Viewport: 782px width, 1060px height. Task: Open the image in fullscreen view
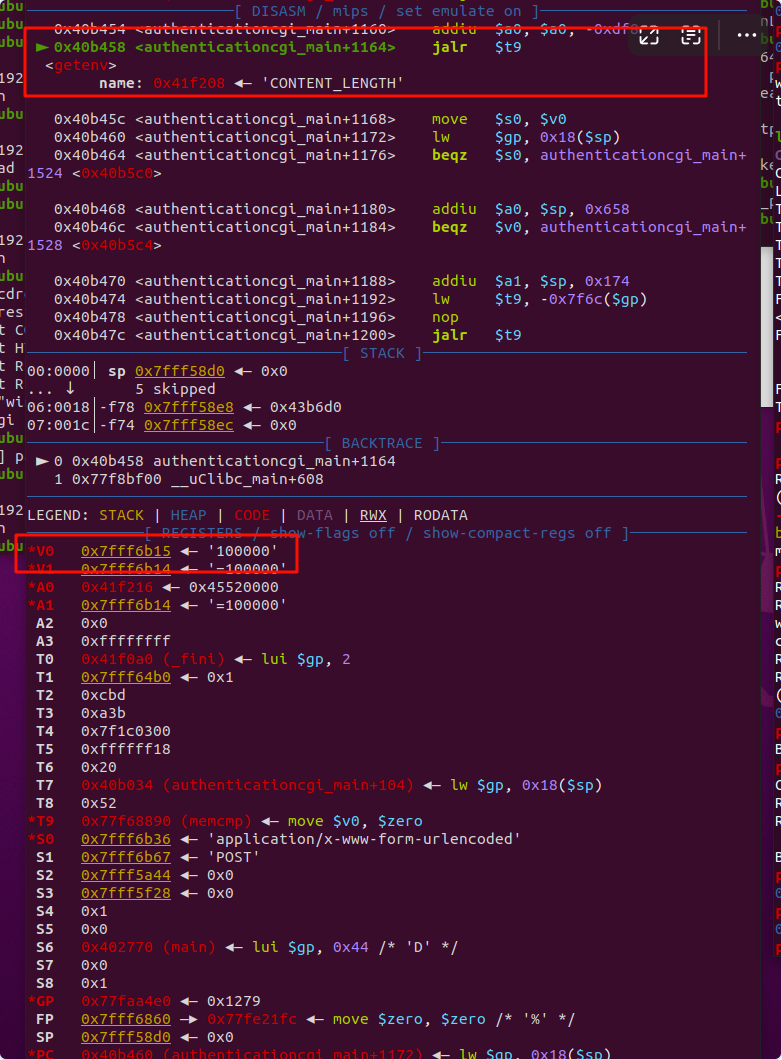coord(649,36)
